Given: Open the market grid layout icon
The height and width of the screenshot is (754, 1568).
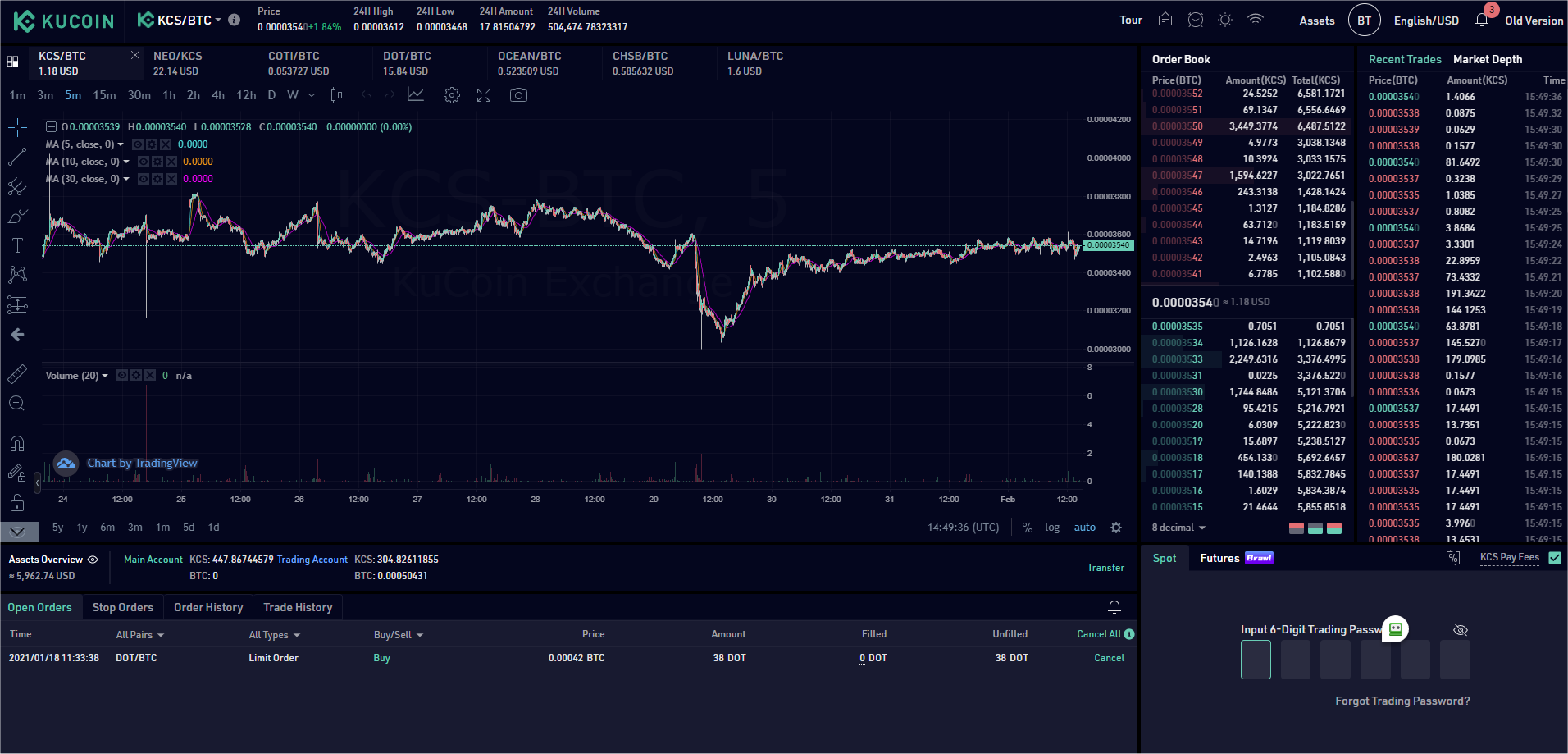Looking at the screenshot, I should (12, 62).
